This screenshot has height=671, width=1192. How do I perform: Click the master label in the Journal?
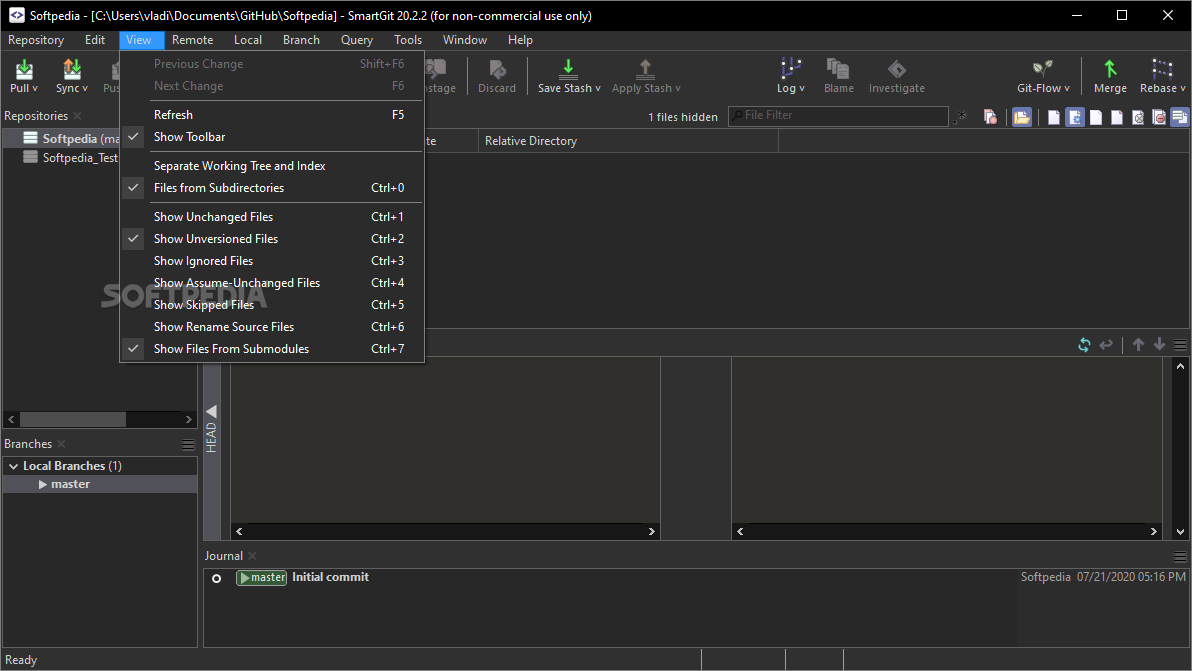point(262,578)
